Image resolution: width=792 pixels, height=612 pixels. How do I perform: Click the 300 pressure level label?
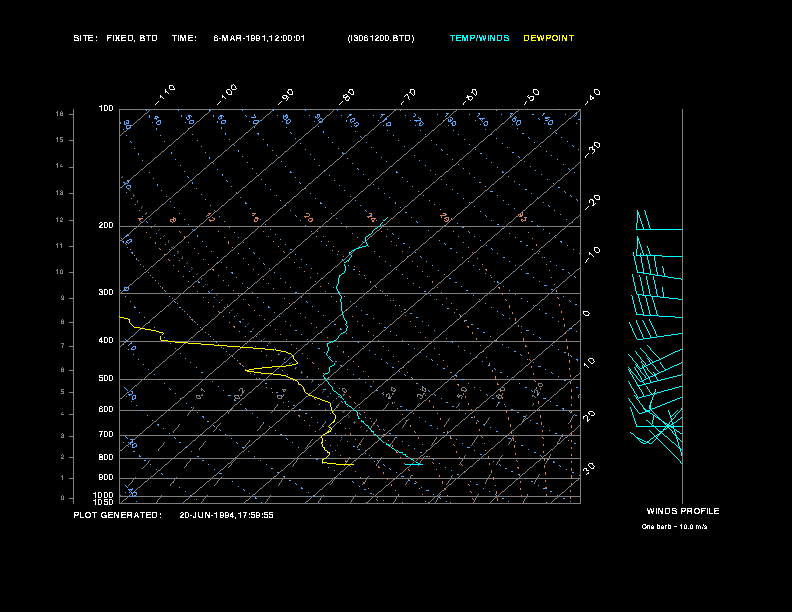coord(106,292)
